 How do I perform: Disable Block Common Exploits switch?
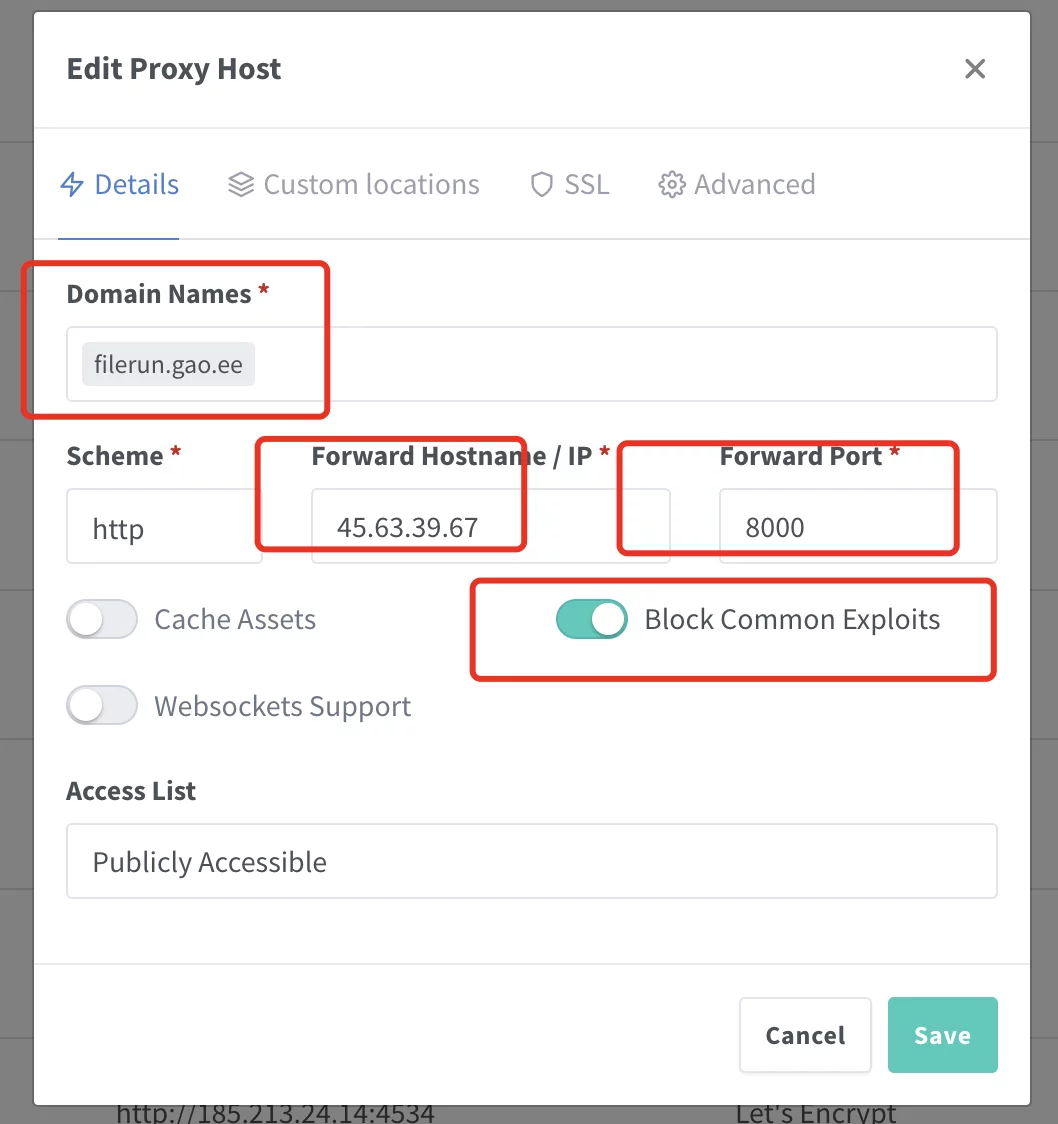tap(592, 620)
